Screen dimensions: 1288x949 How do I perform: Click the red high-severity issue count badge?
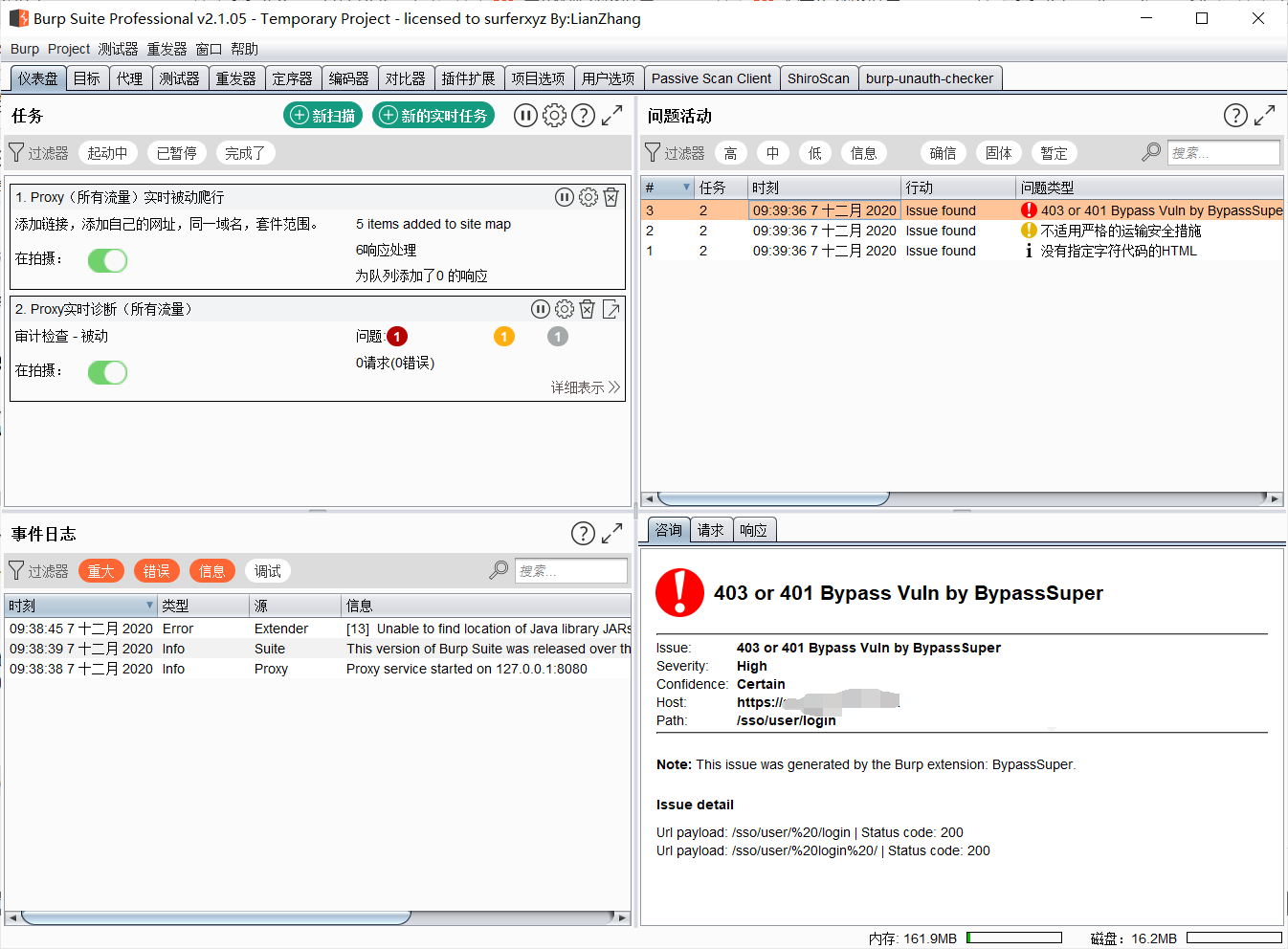(397, 336)
